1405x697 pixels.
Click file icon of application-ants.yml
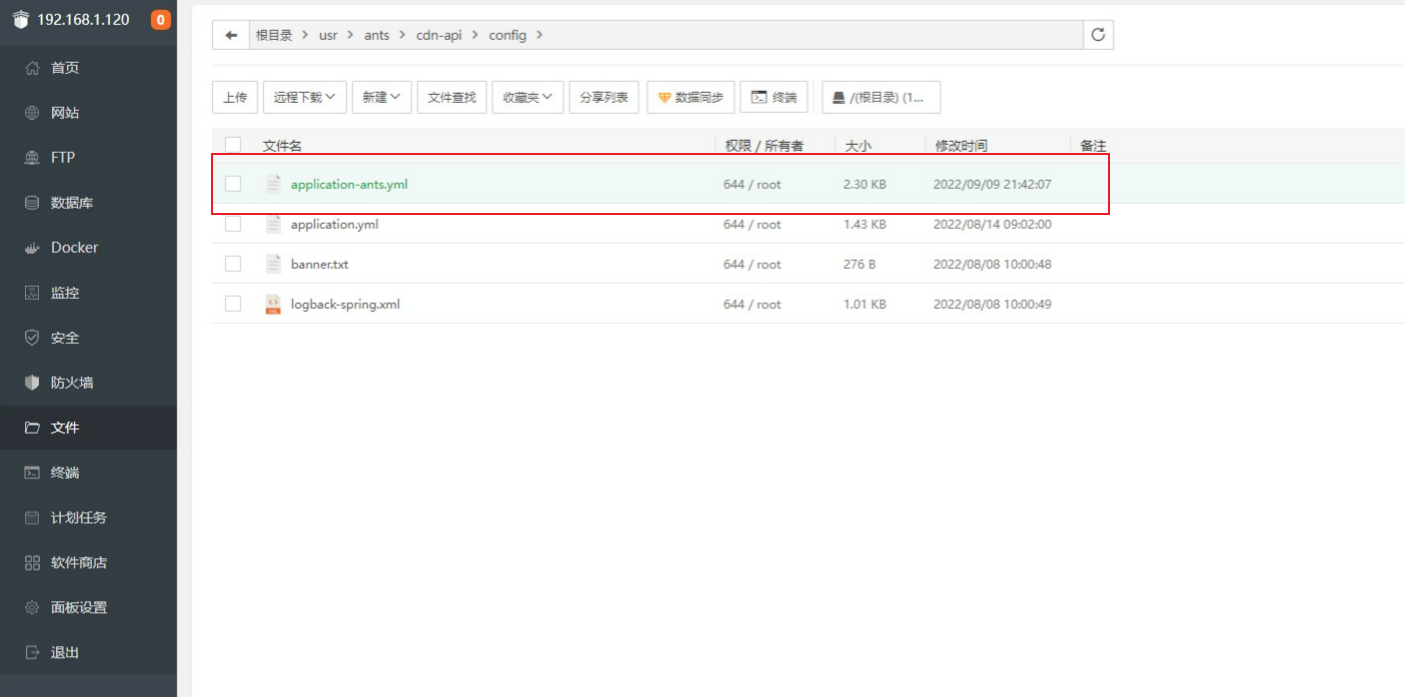(x=273, y=184)
